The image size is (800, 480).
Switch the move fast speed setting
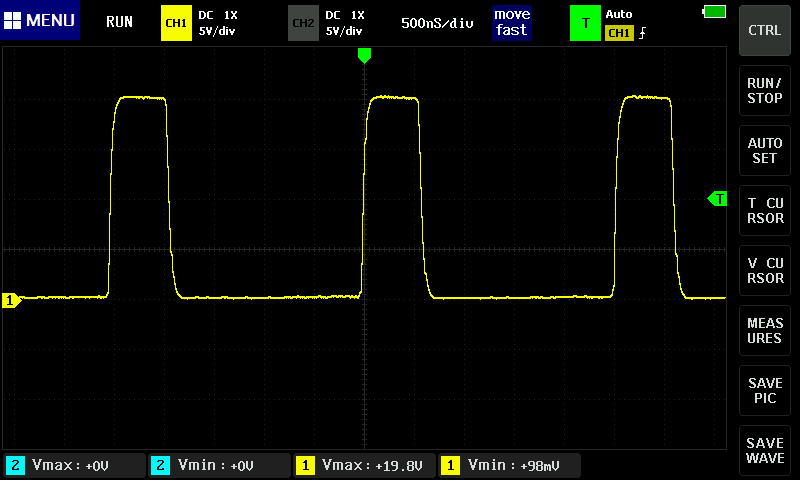tap(511, 22)
